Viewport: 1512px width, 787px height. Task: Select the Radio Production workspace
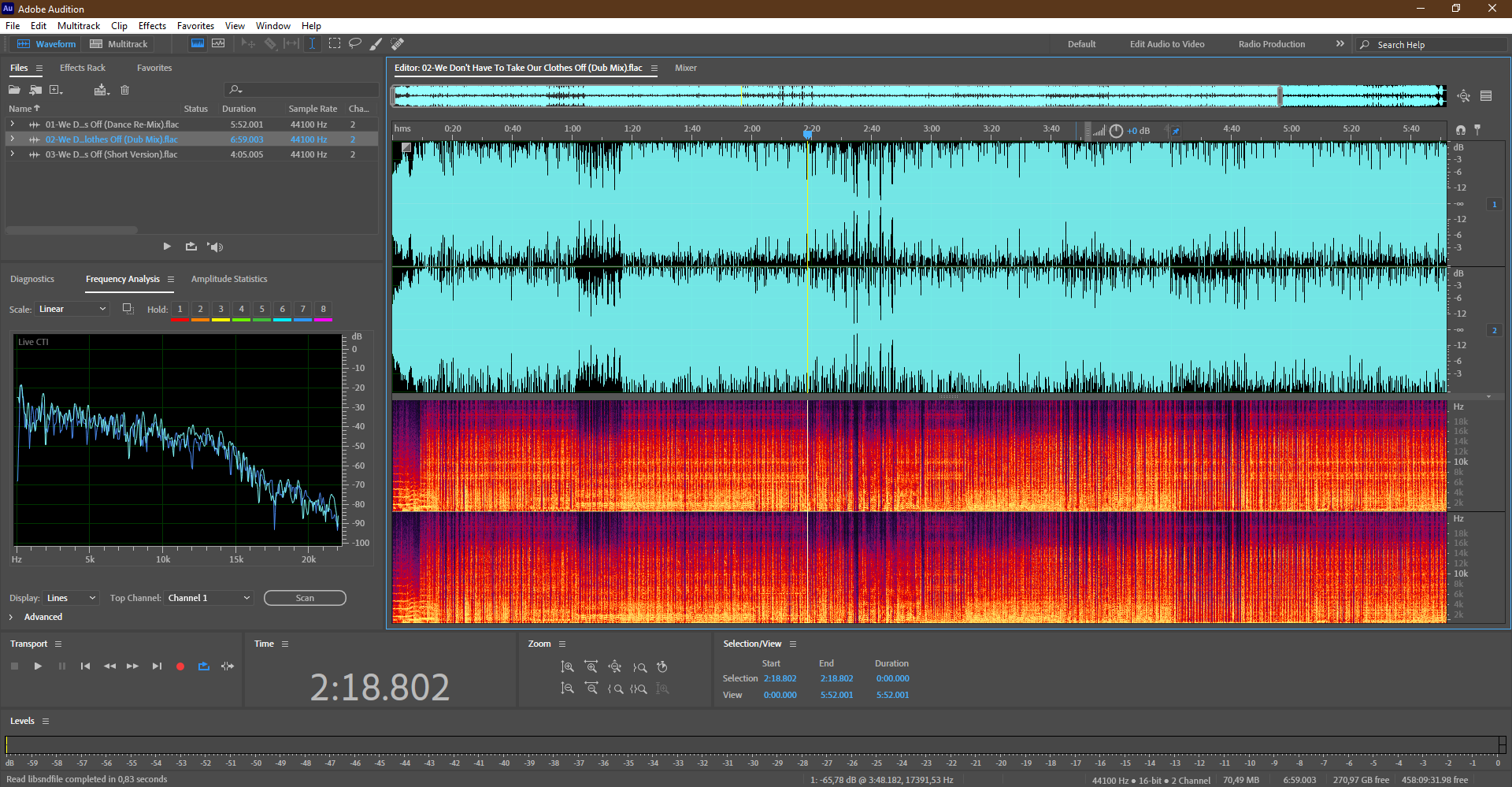[1272, 44]
